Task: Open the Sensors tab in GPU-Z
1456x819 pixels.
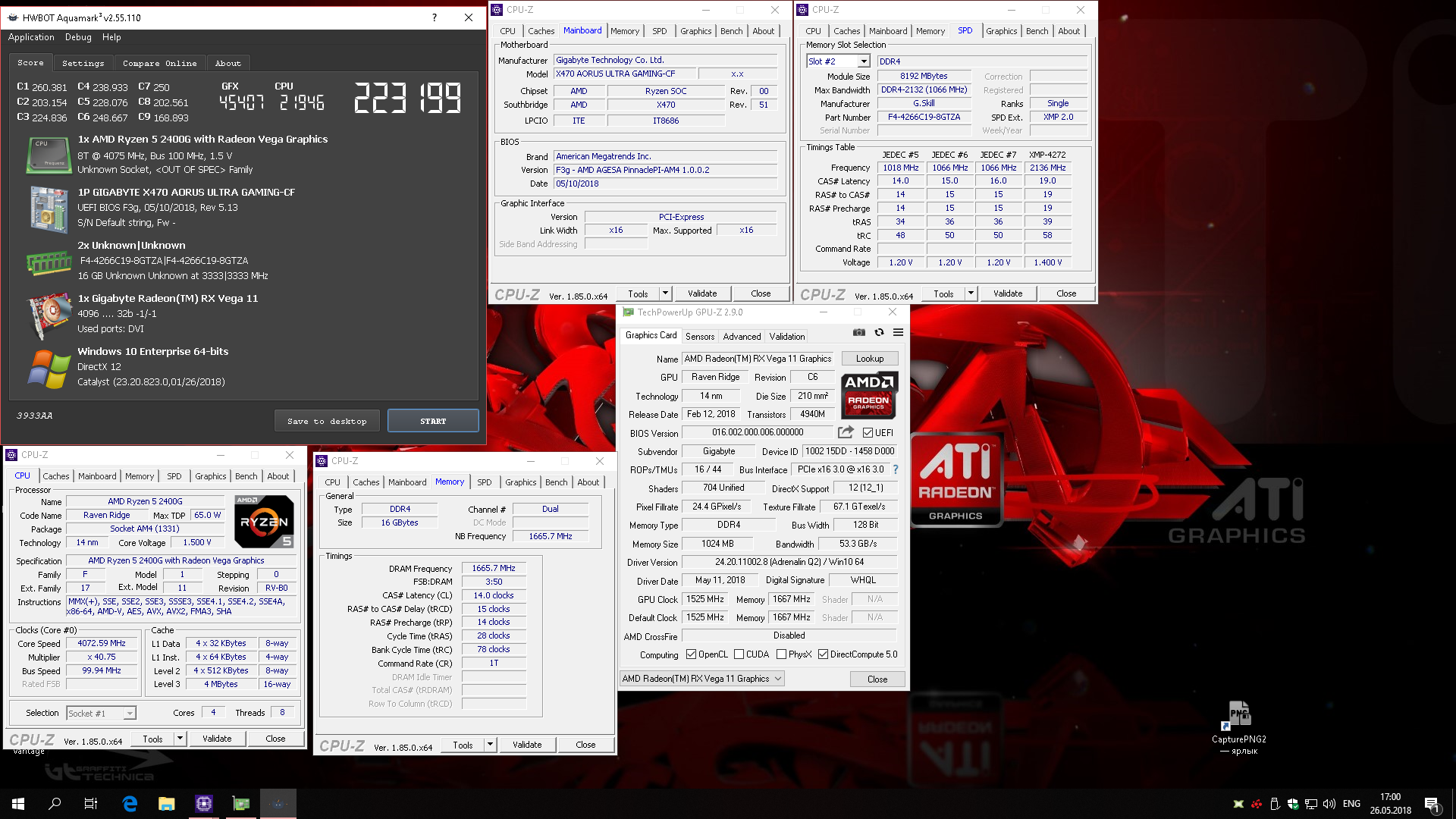Action: [x=699, y=337]
